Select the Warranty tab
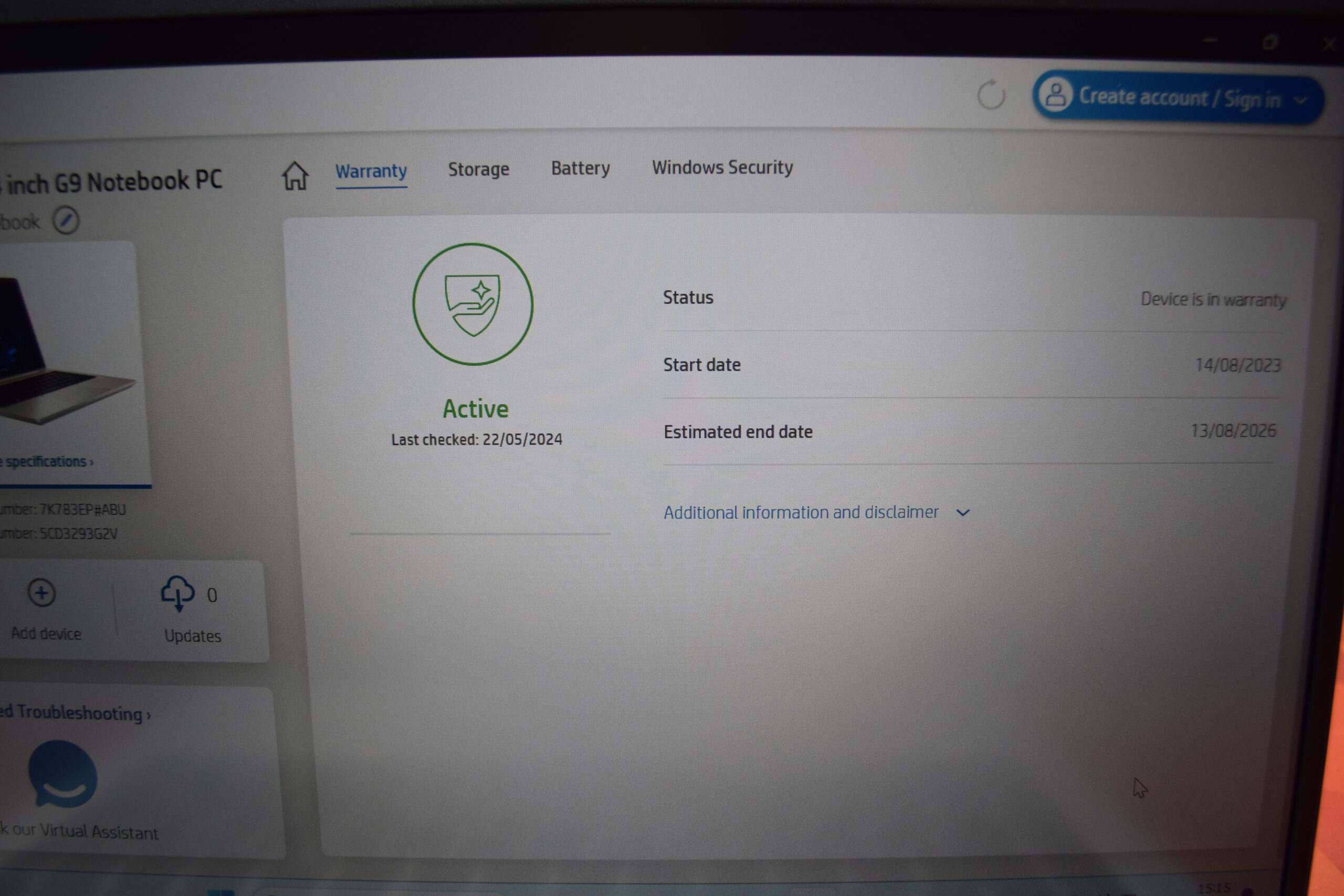This screenshot has height=896, width=1344. coord(371,171)
